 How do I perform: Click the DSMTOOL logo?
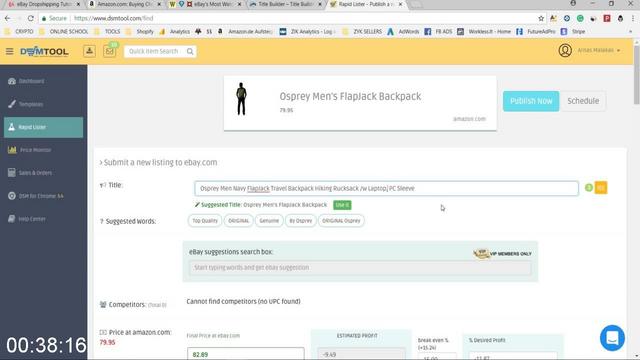44,51
